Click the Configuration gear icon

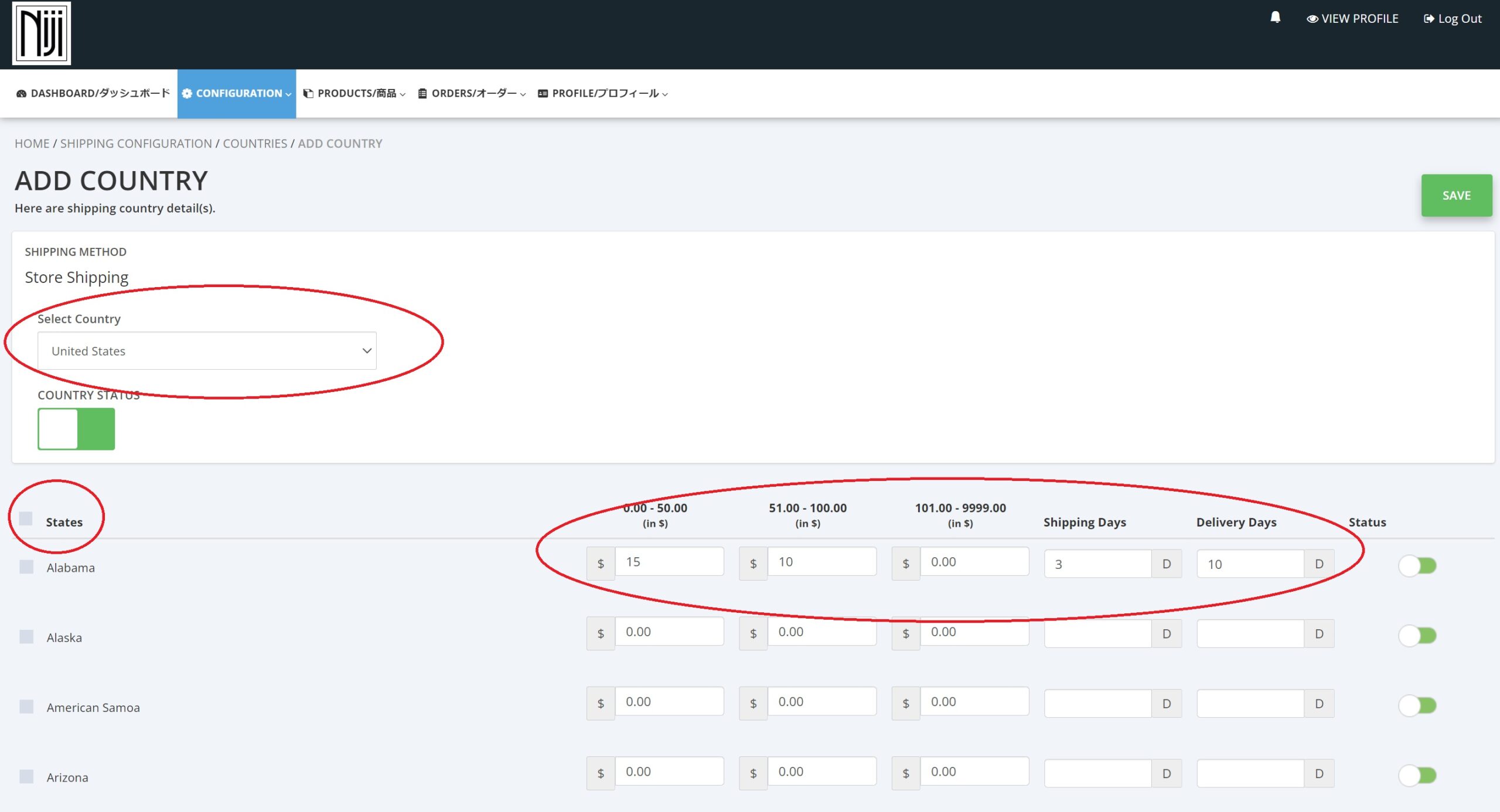[187, 94]
